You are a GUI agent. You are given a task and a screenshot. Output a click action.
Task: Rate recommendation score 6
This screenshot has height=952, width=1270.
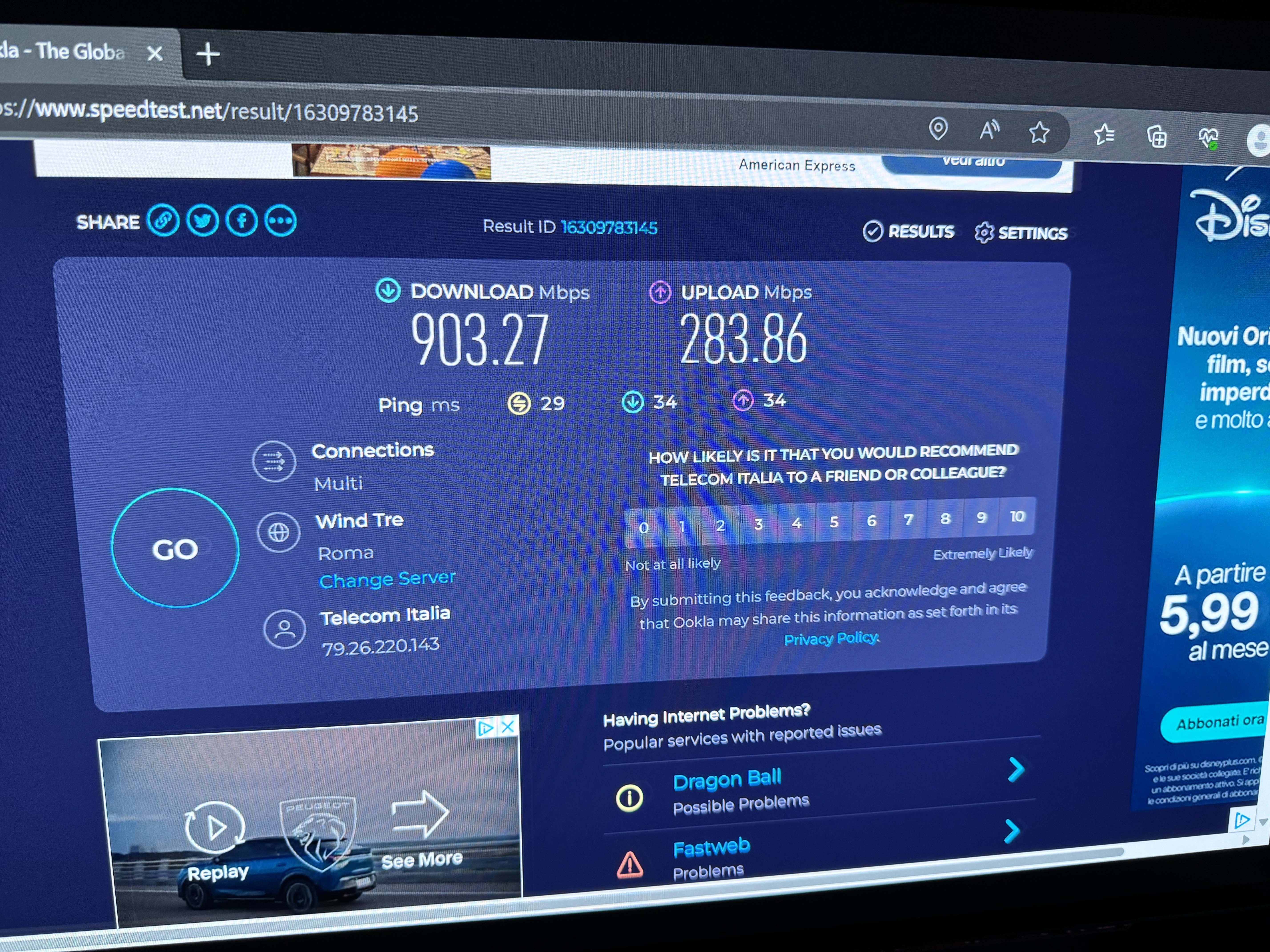(x=872, y=520)
